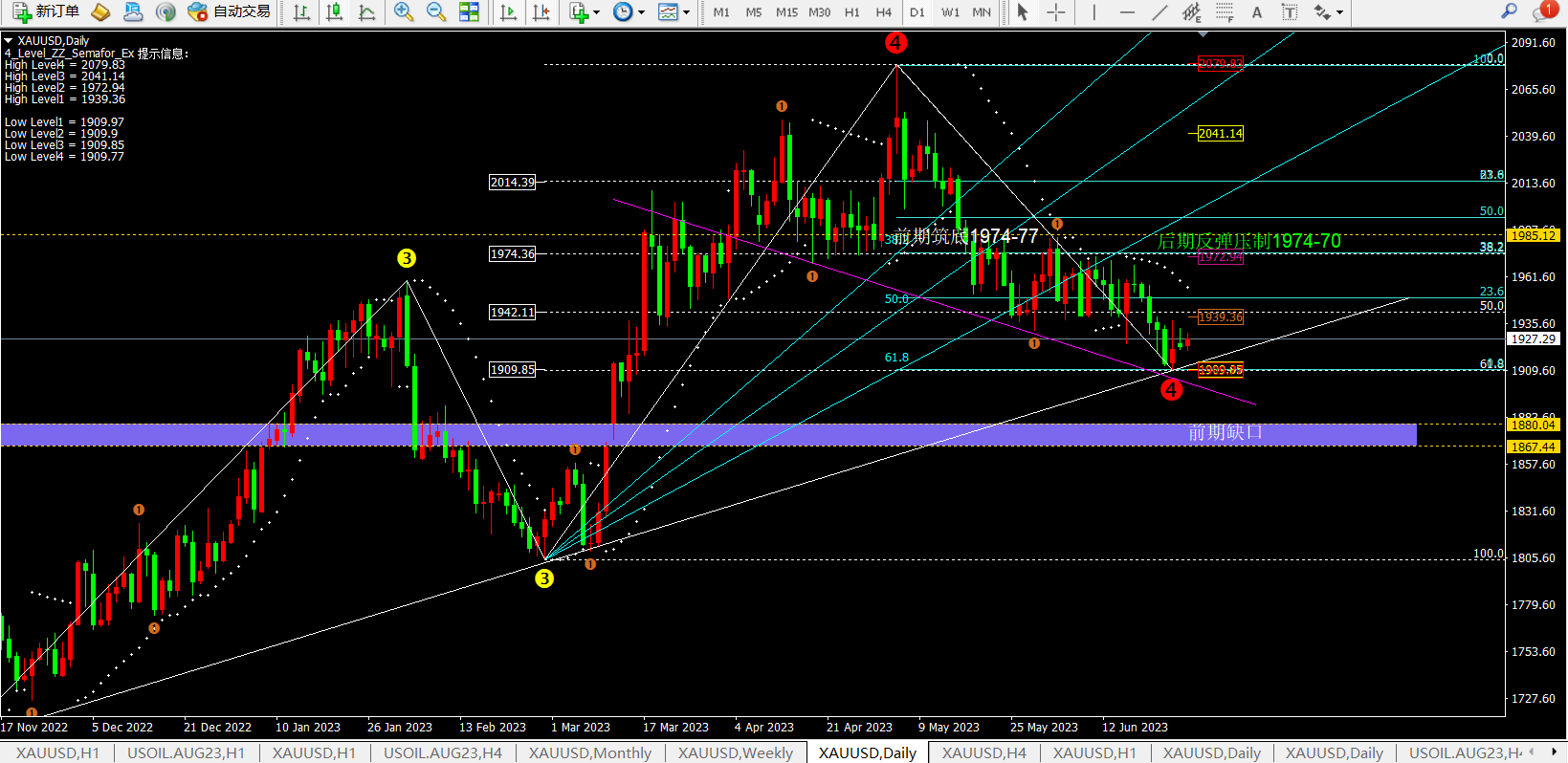The width and height of the screenshot is (1568, 763).
Task: Select the H4 timeframe button
Action: (884, 12)
